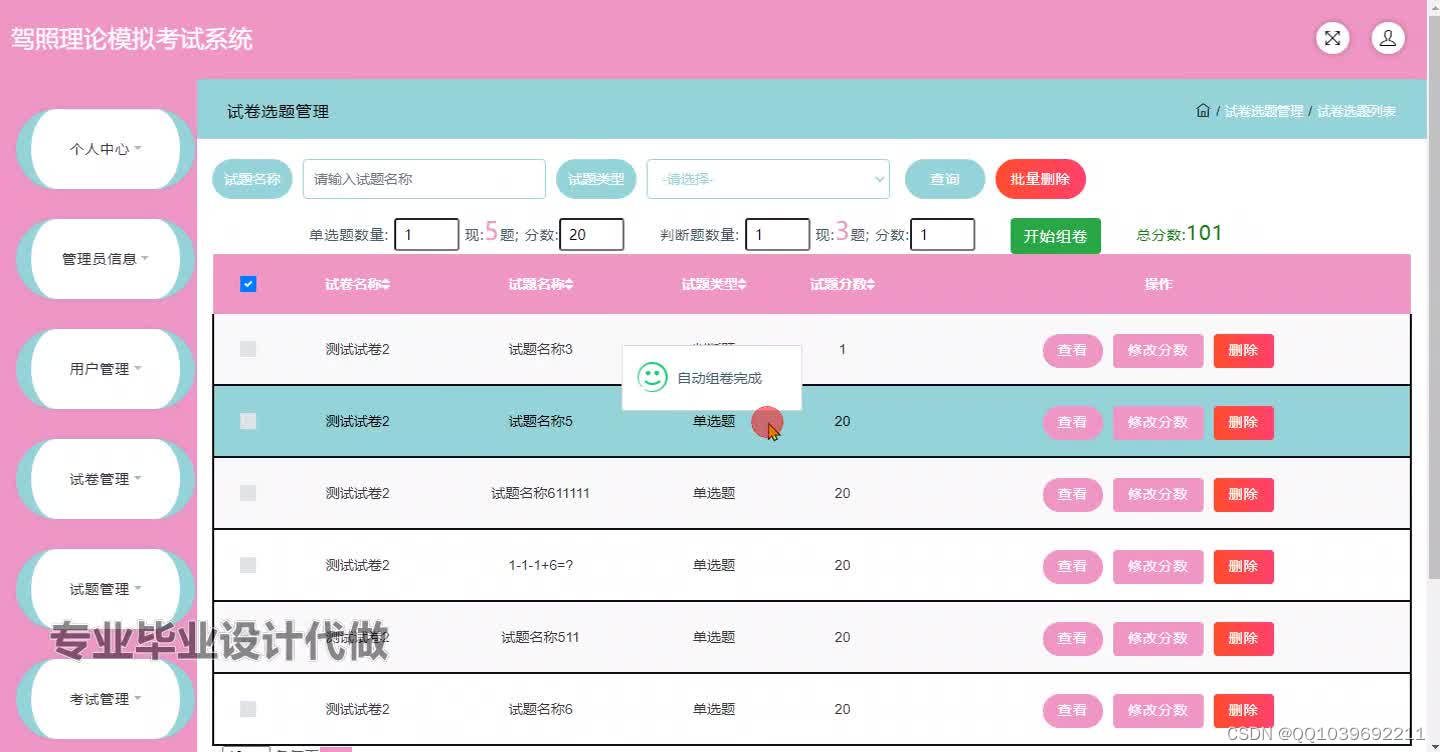Expand 个人中心 sidebar menu

[106, 149]
